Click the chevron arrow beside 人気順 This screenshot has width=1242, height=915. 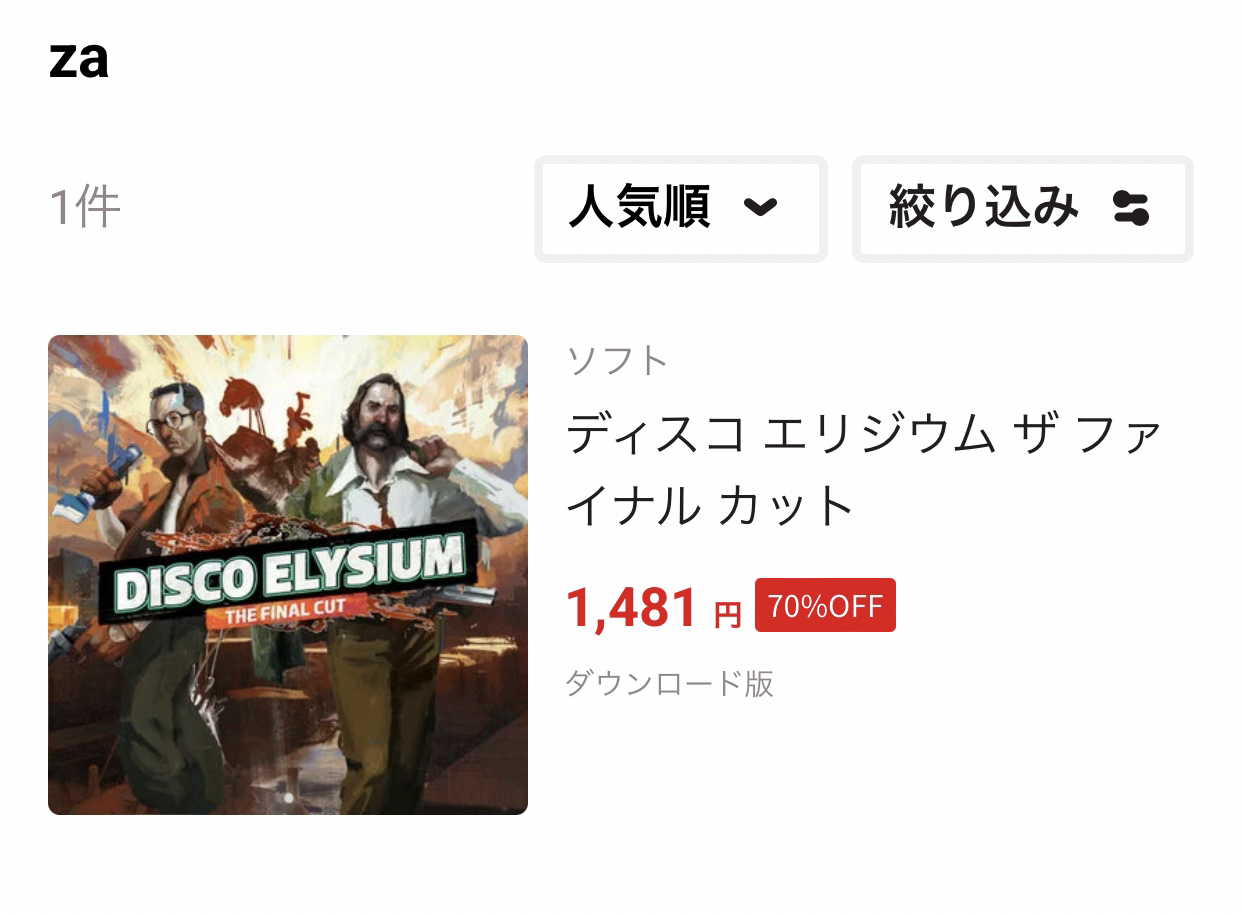click(761, 208)
